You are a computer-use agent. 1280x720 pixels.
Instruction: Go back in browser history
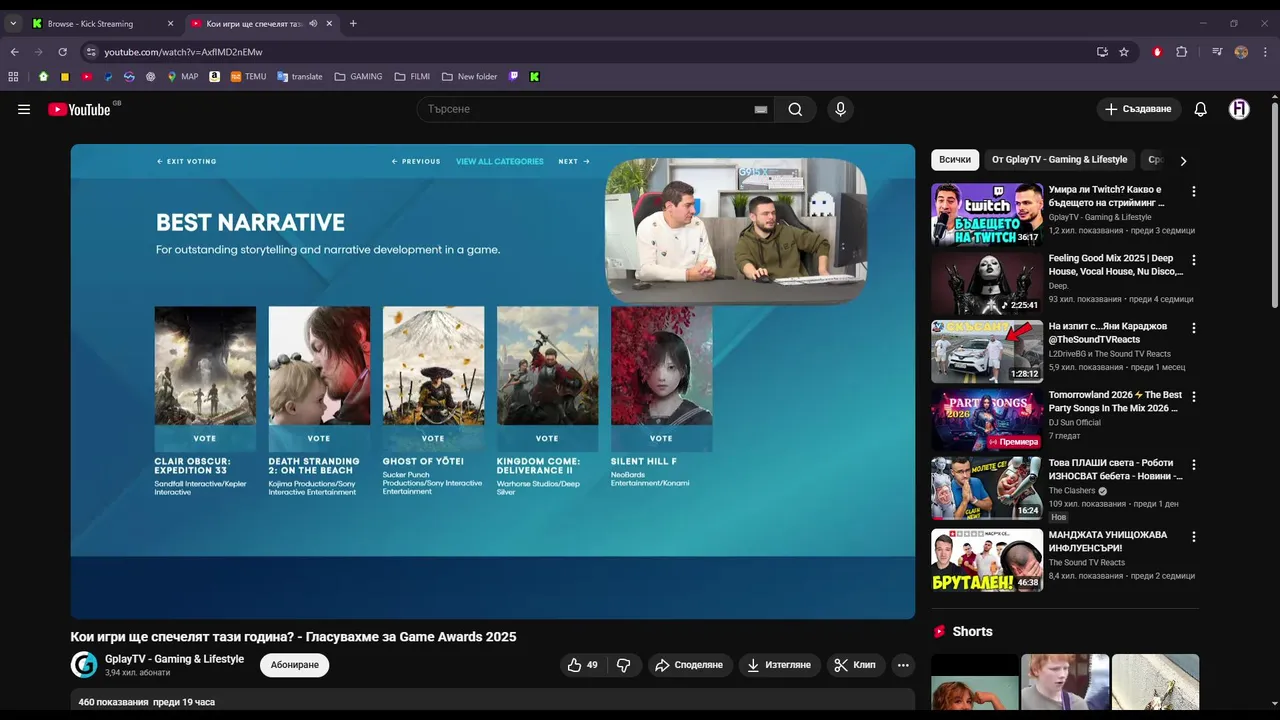(15, 52)
